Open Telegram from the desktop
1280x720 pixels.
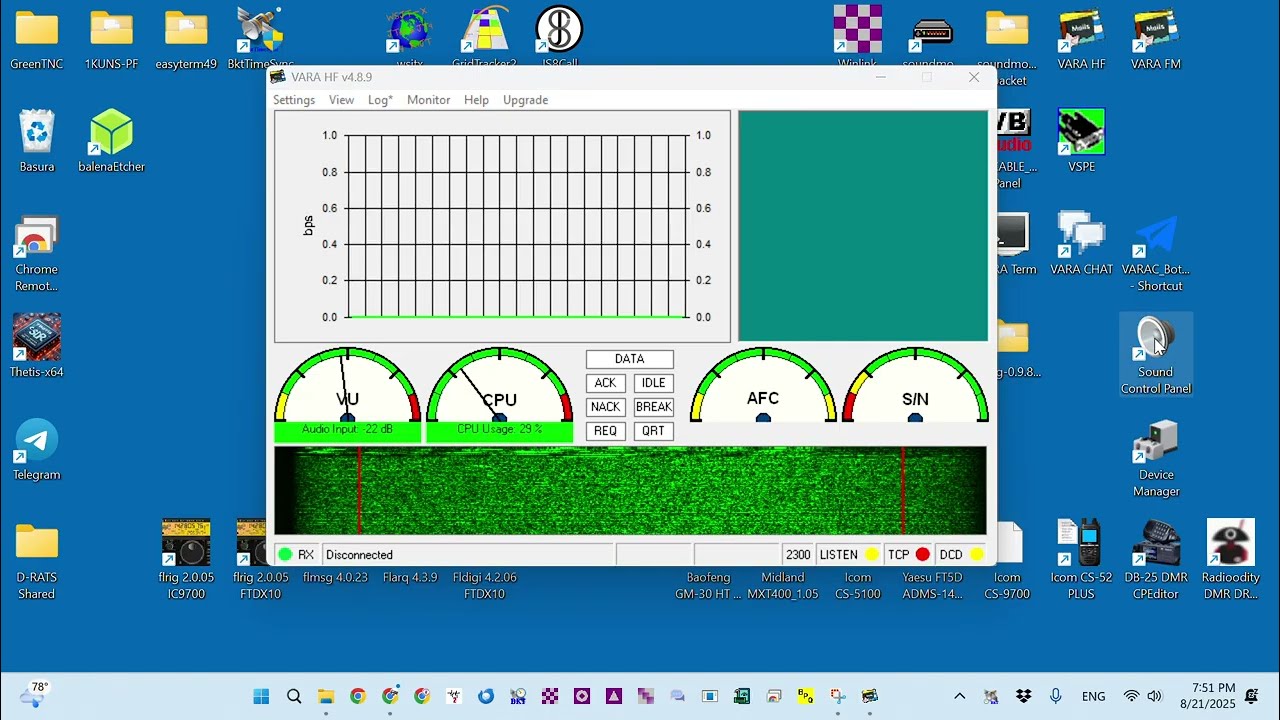coord(37,450)
